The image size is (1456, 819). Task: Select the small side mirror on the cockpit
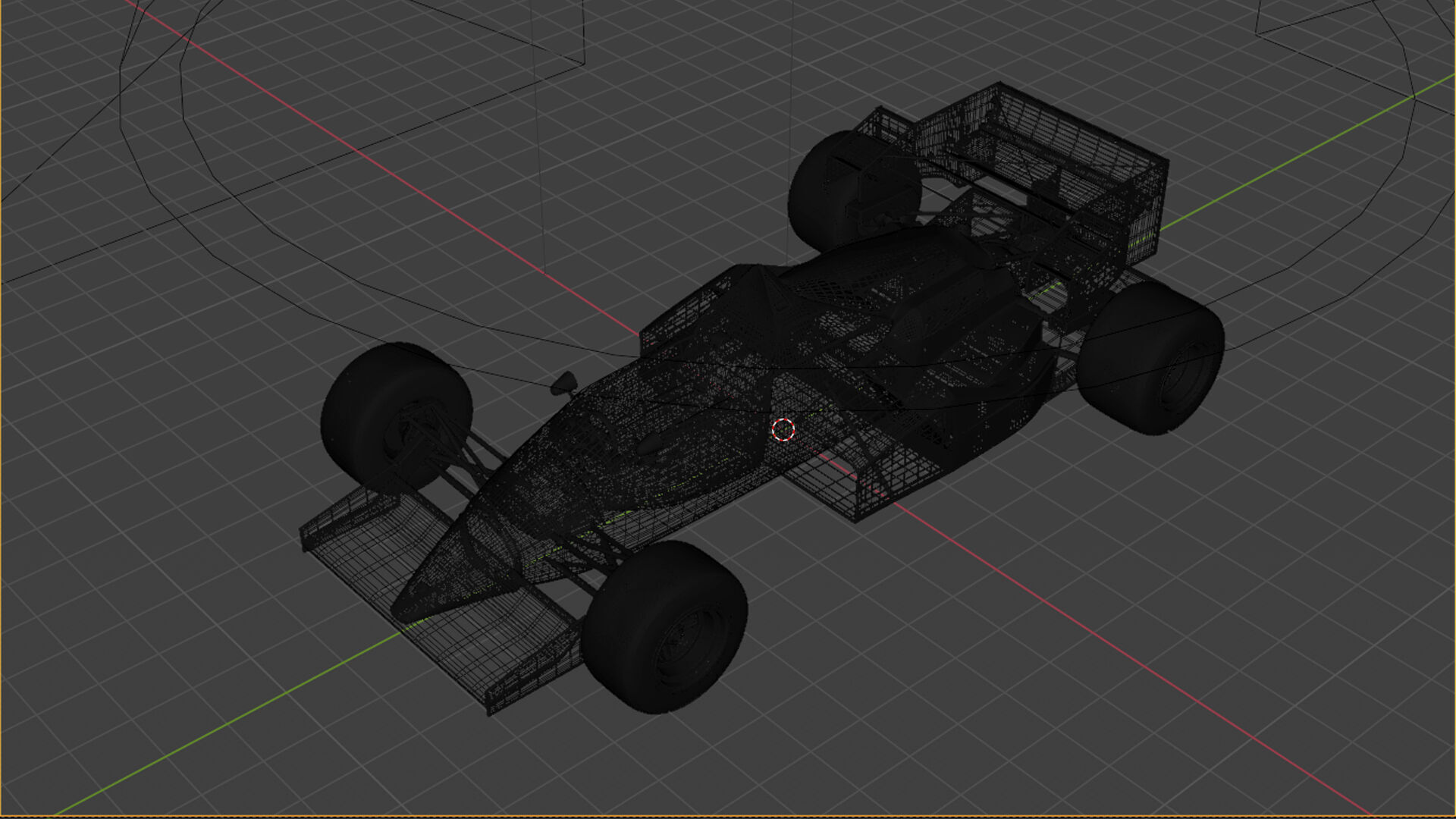point(563,384)
